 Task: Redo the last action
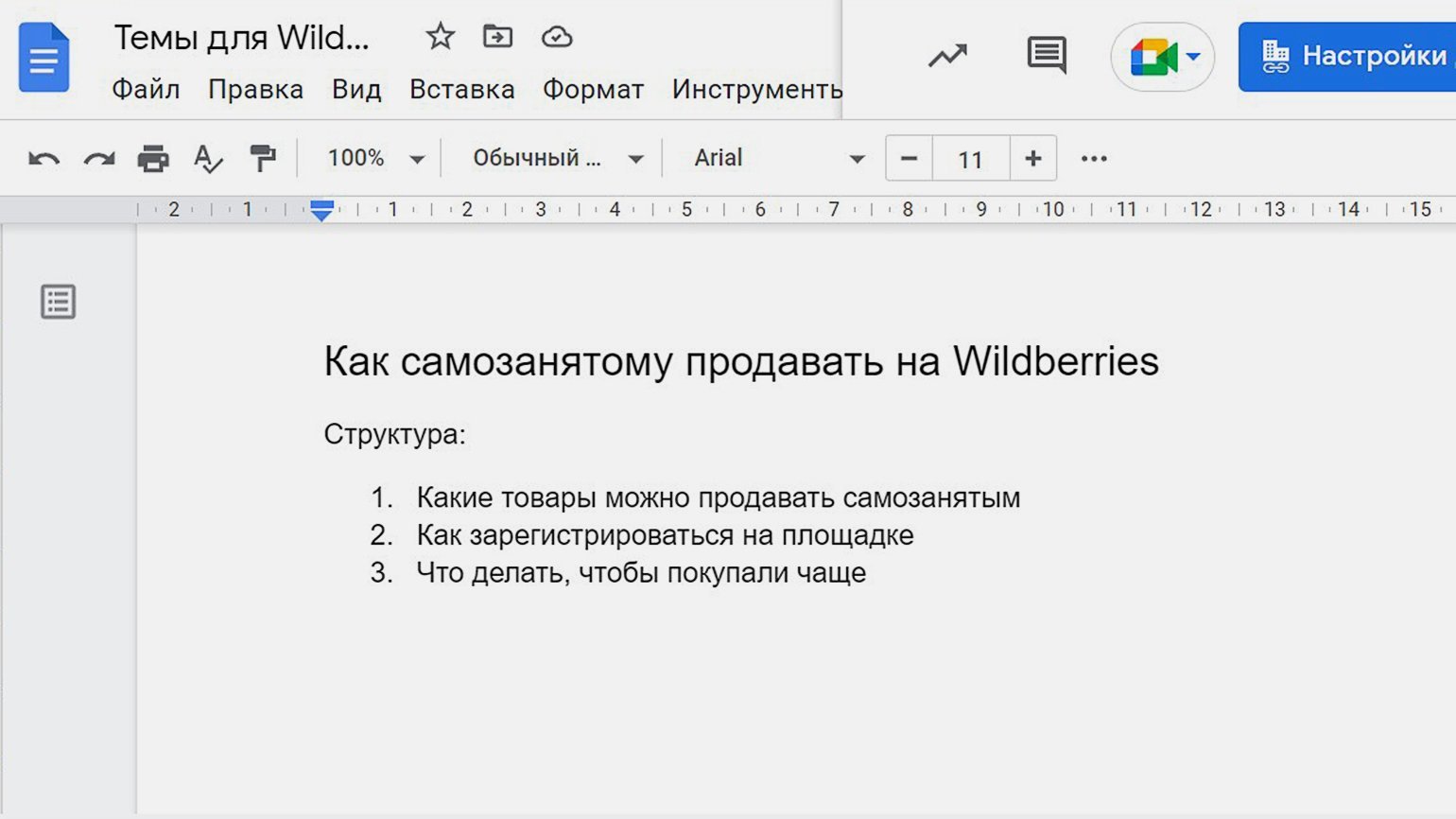pos(98,159)
